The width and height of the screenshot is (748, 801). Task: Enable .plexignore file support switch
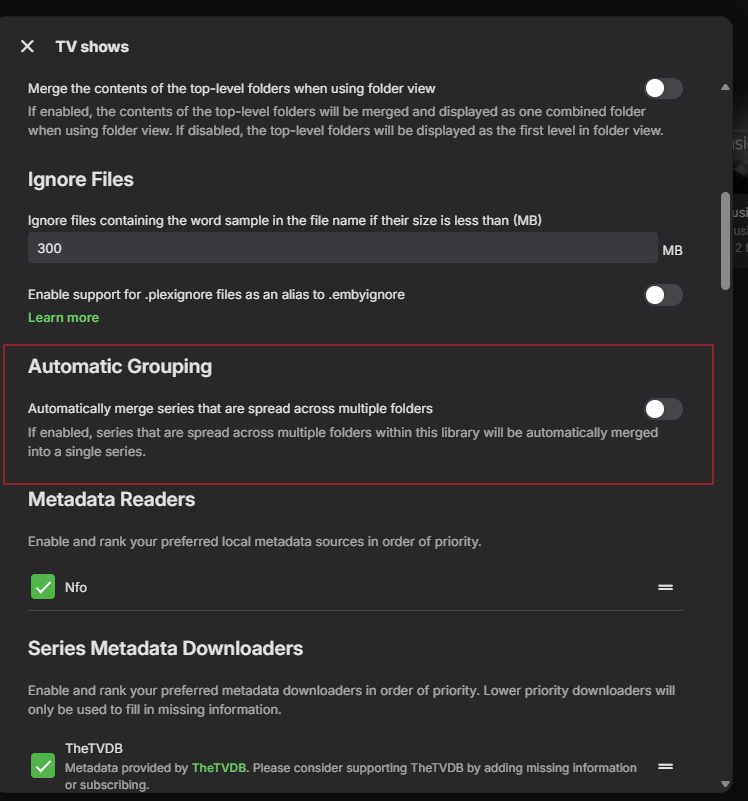tap(663, 294)
